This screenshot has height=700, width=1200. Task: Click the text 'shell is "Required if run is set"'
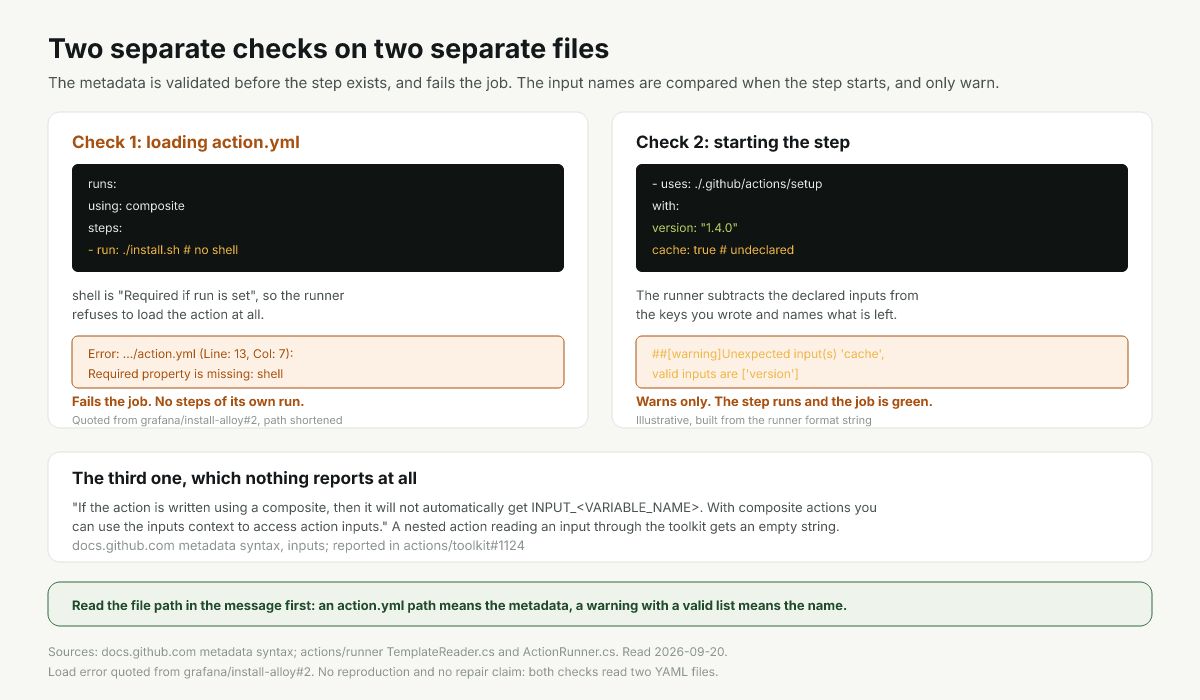pos(165,296)
